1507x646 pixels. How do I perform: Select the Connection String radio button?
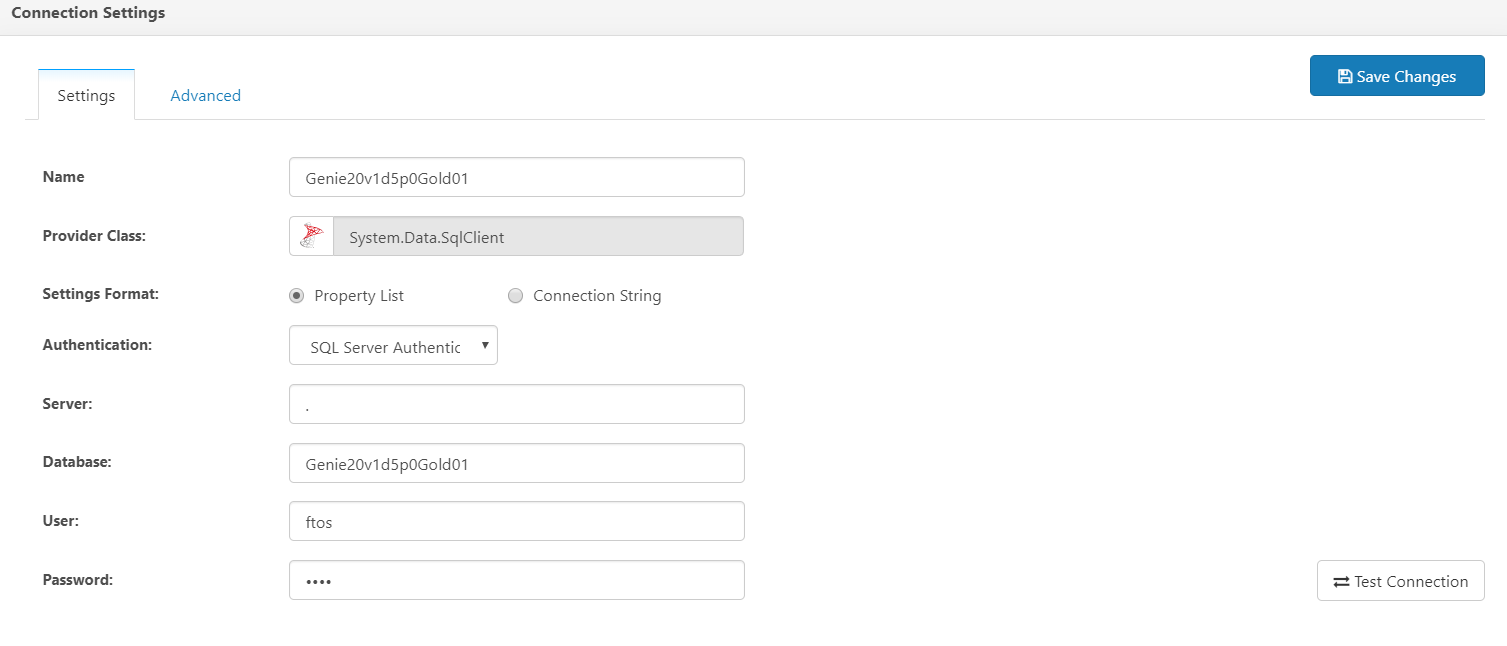point(516,296)
